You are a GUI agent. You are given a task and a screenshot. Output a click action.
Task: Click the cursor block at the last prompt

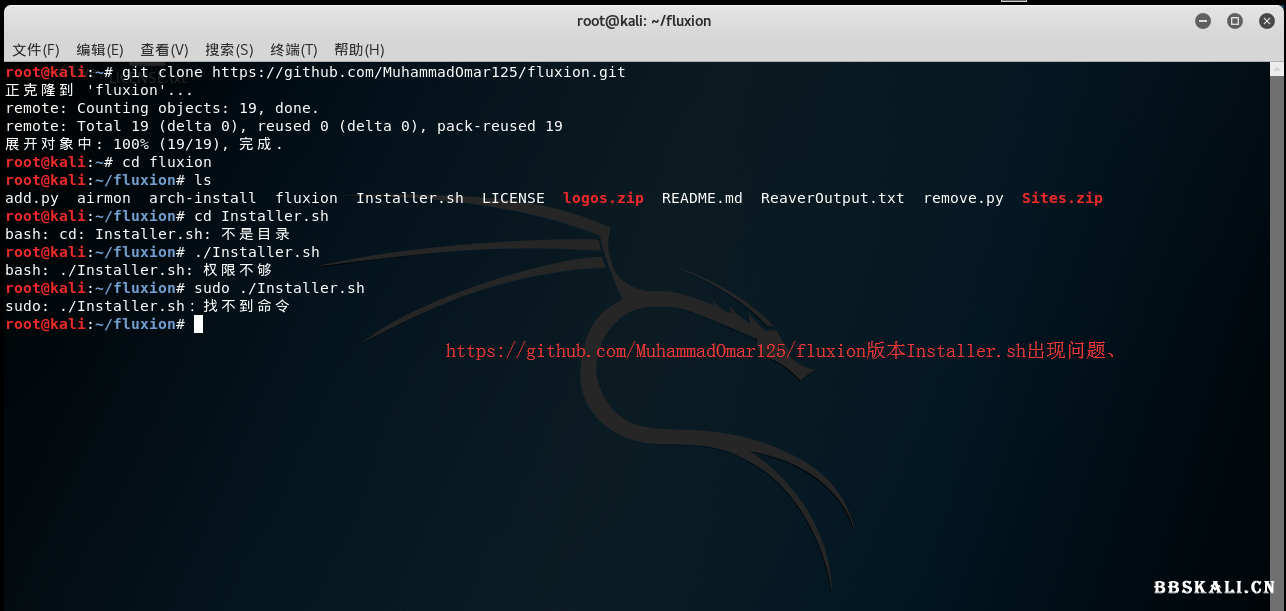[198, 324]
